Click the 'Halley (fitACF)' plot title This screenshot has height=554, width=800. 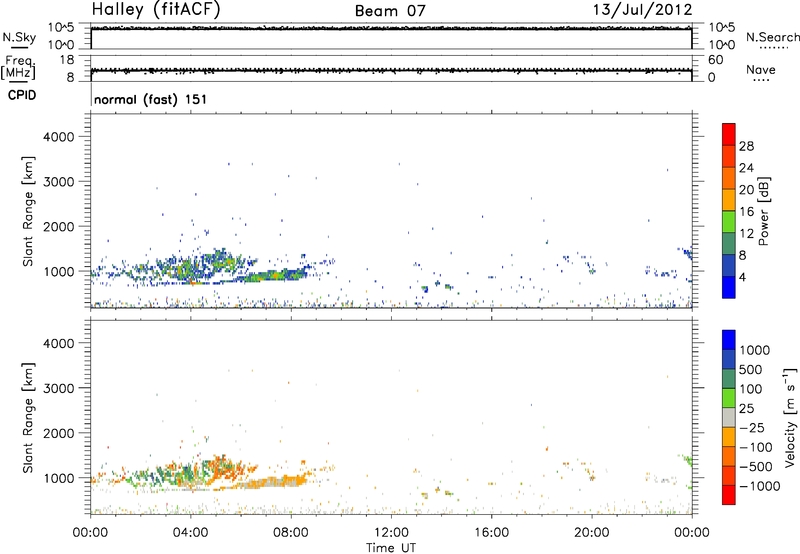pyautogui.click(x=156, y=10)
